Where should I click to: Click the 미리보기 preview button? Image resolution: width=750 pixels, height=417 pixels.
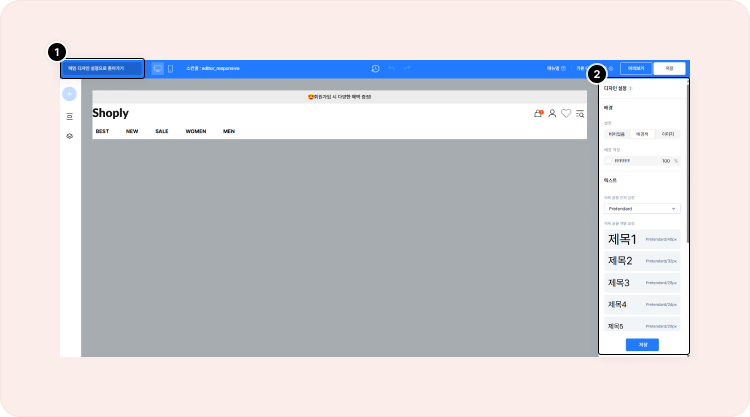click(636, 68)
